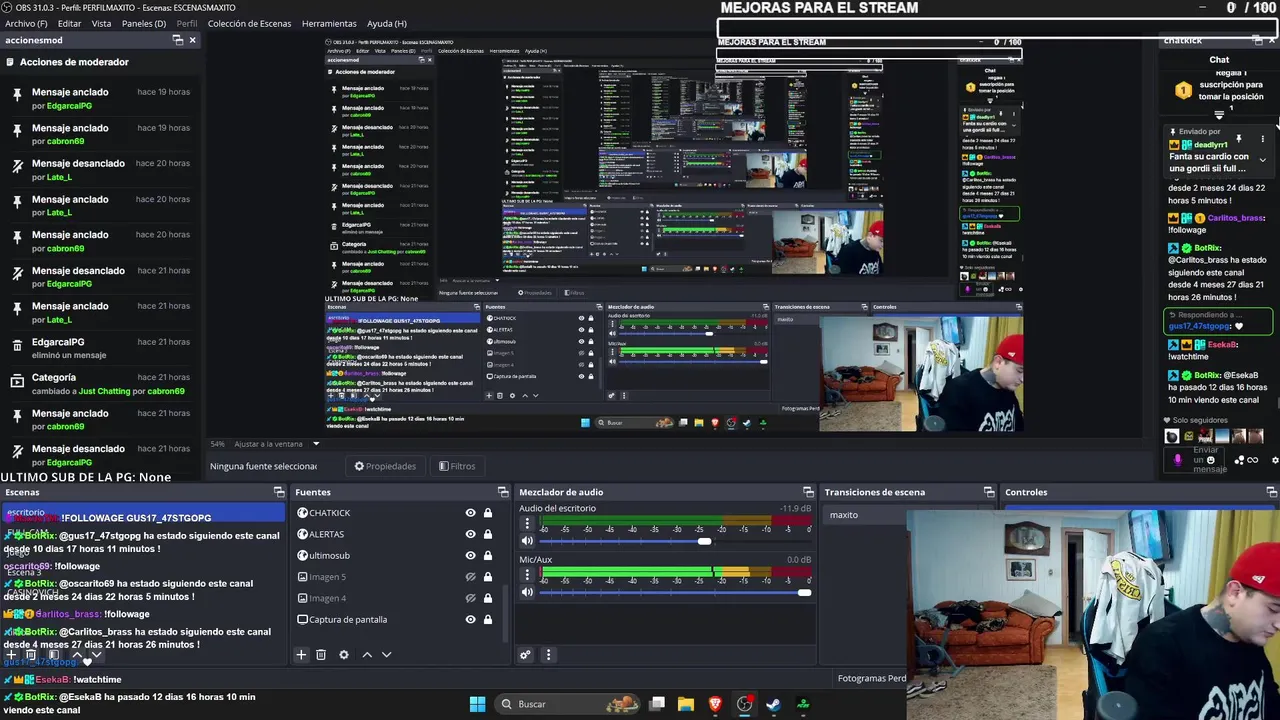Pop out the Transiciones de escena dock

989,492
